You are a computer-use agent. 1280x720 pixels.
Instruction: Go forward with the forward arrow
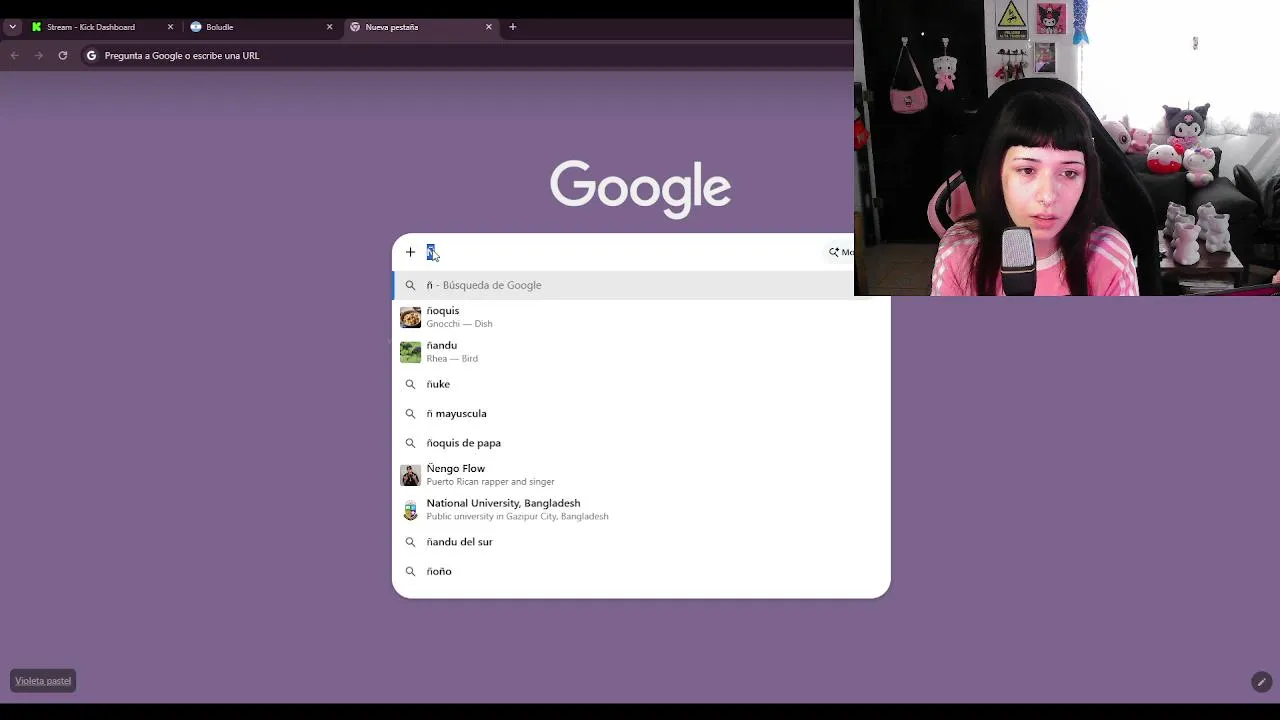click(38, 56)
